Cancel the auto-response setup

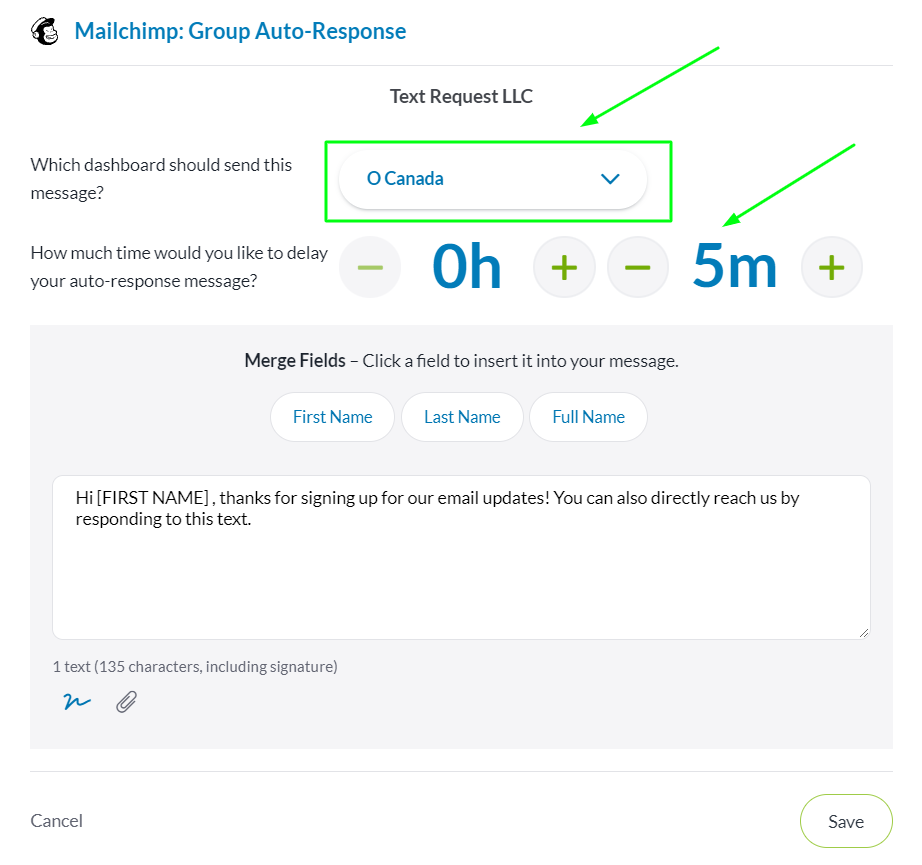[x=56, y=821]
